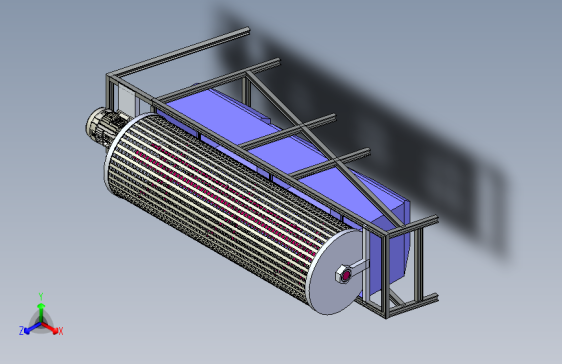Select the upper right protruding beam of the frame
Viewport: 562px width, 364px height.
point(412,225)
